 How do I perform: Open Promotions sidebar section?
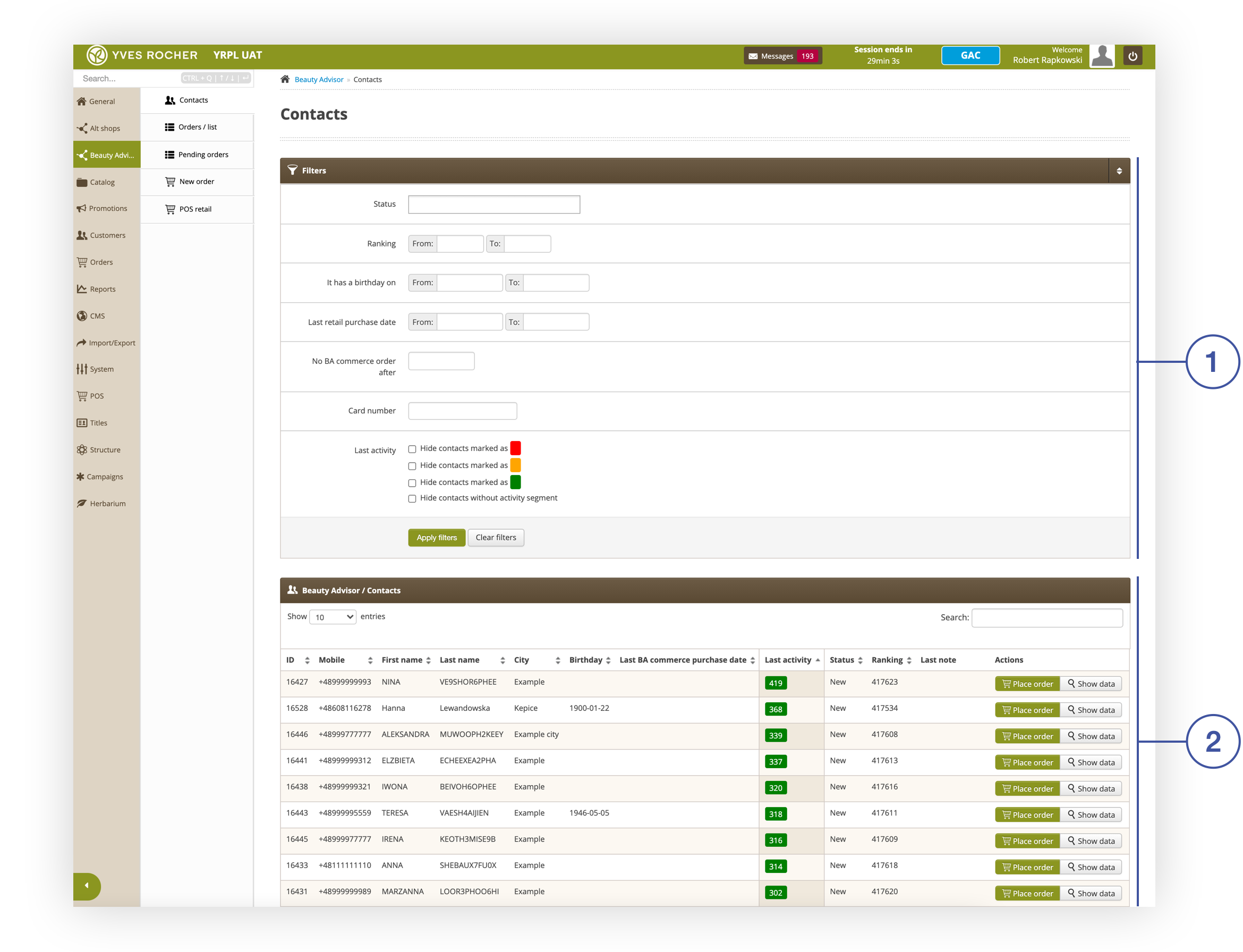click(x=107, y=209)
